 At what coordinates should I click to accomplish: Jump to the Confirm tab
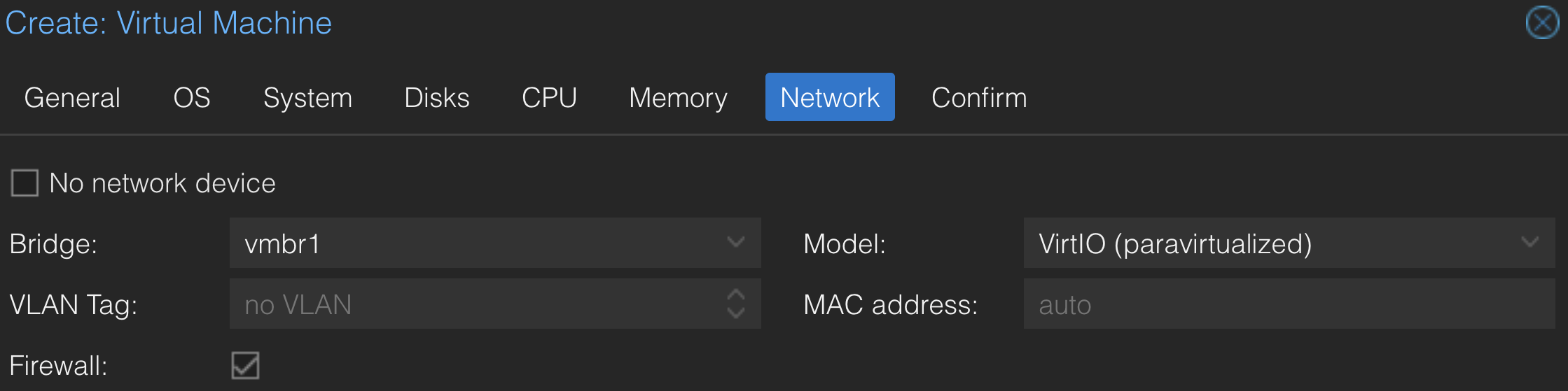pyautogui.click(x=979, y=97)
